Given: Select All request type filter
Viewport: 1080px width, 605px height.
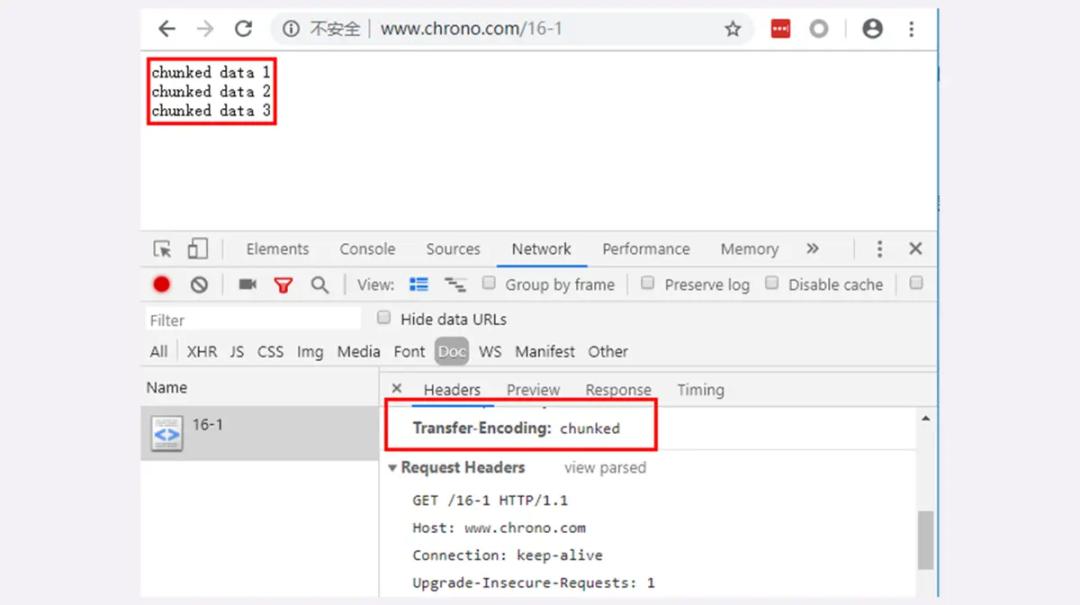Looking at the screenshot, I should (158, 351).
